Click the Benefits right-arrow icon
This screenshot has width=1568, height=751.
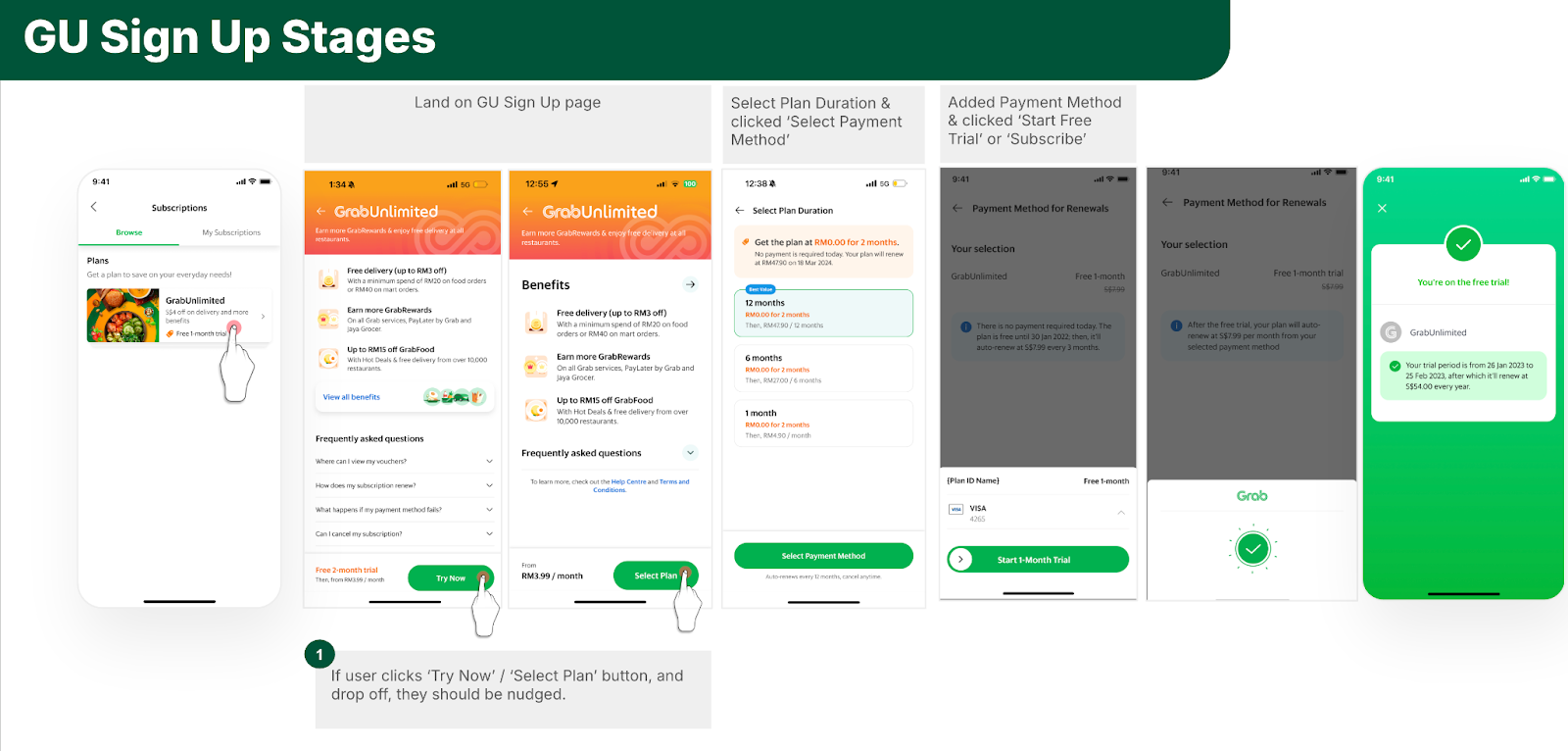690,284
